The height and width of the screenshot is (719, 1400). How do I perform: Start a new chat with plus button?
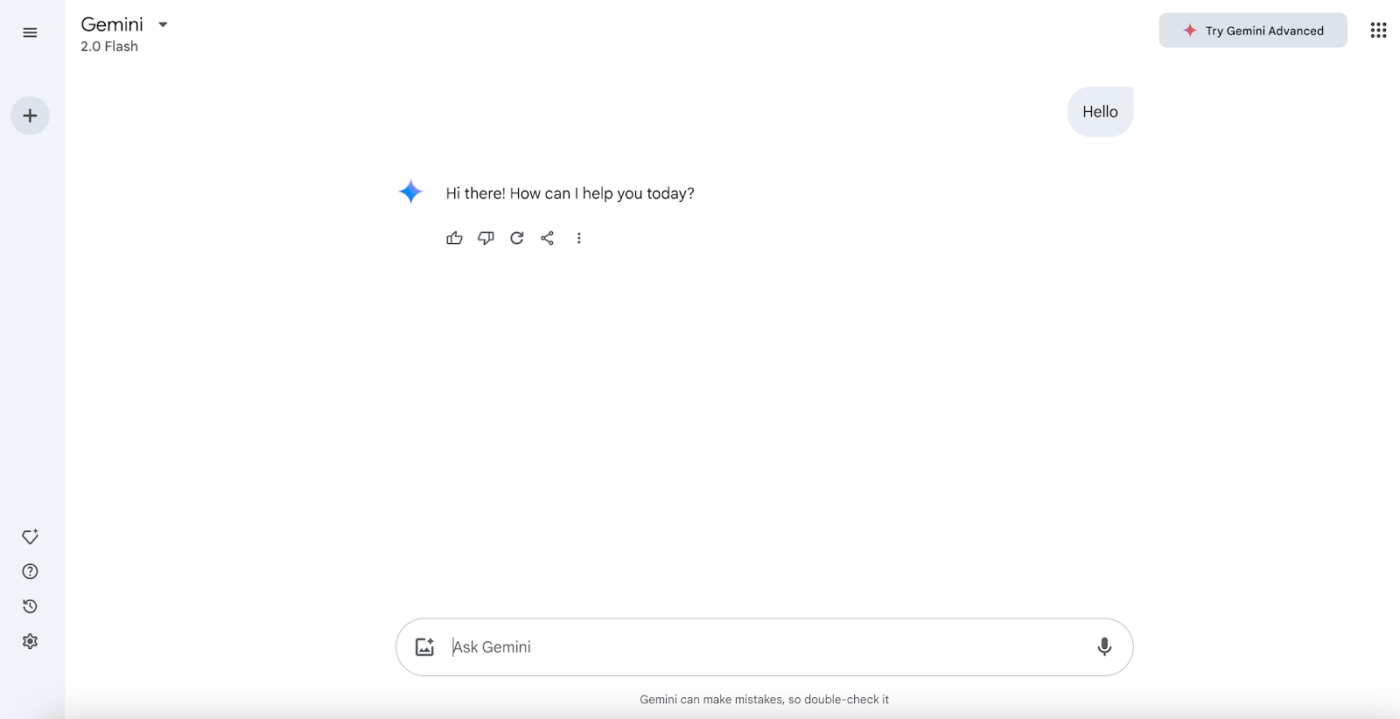tap(30, 116)
